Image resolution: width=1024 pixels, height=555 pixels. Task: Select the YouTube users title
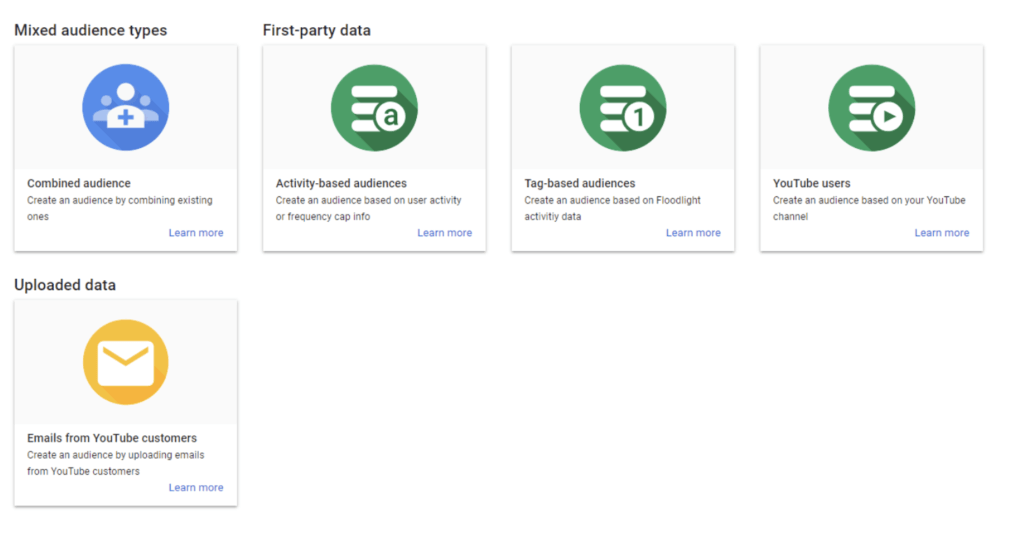(x=812, y=184)
